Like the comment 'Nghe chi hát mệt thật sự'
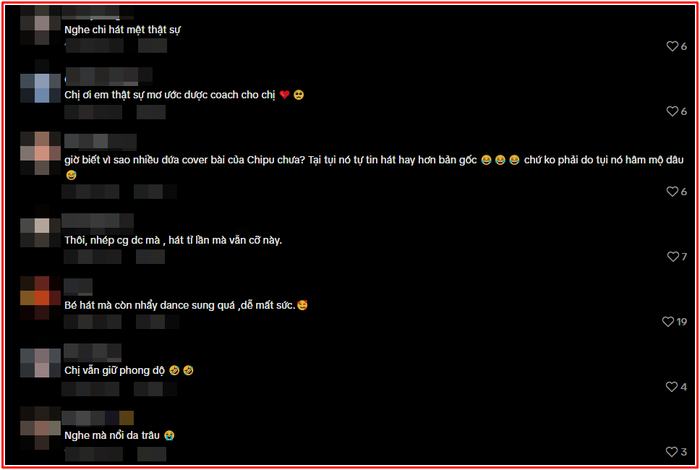Image resolution: width=700 pixels, height=470 pixels. (x=672, y=46)
